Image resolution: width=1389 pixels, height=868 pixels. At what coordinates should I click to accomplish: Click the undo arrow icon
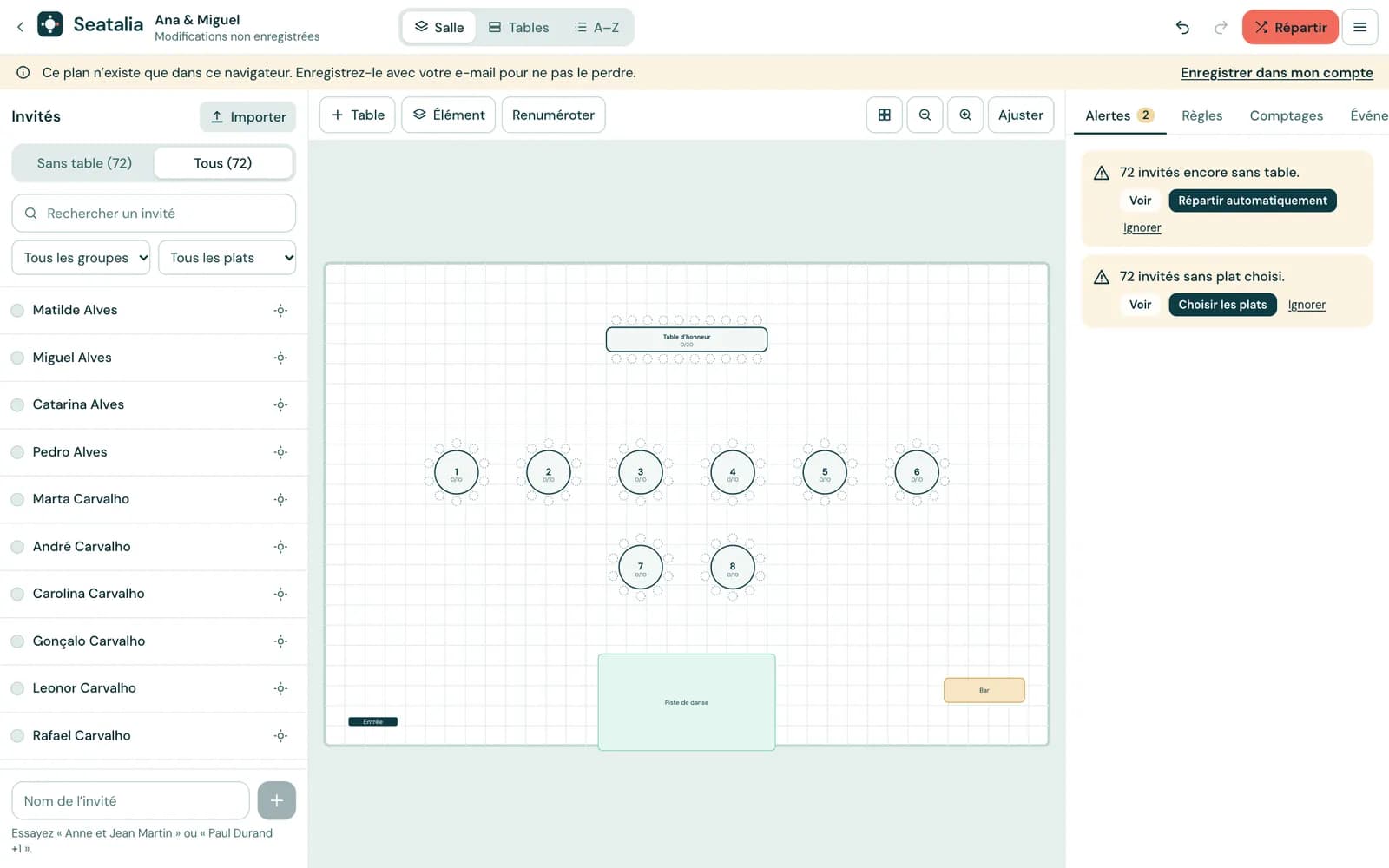1182,27
